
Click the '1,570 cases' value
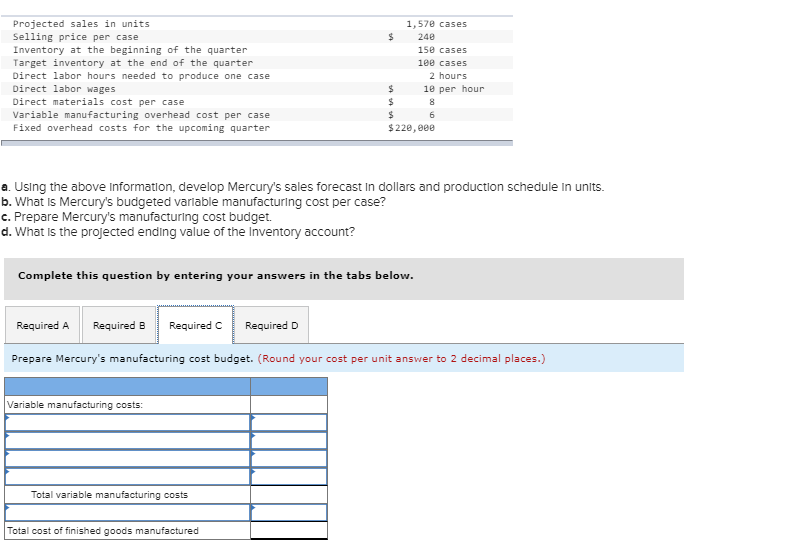(437, 24)
